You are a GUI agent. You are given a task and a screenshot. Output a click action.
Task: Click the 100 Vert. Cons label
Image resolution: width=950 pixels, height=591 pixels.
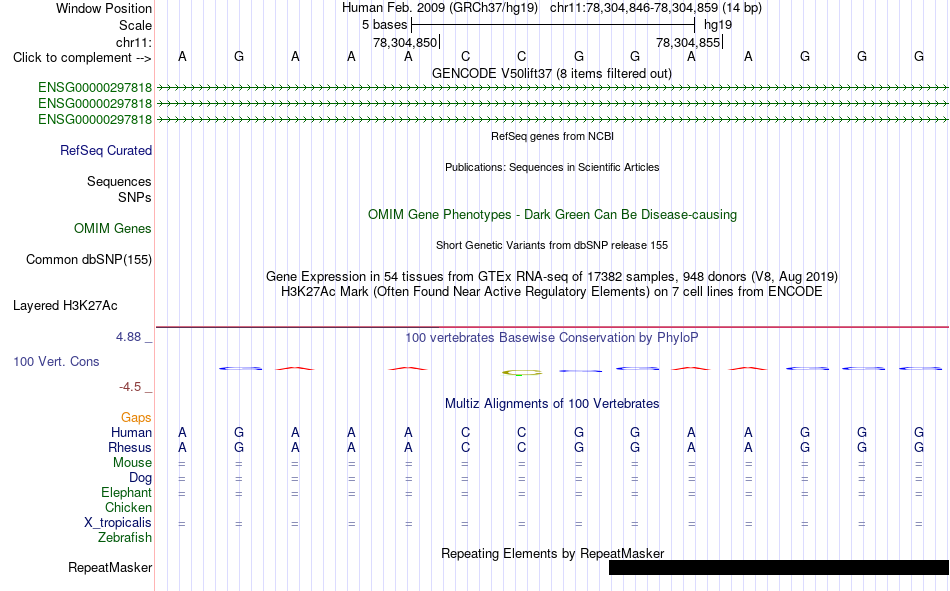pos(56,362)
